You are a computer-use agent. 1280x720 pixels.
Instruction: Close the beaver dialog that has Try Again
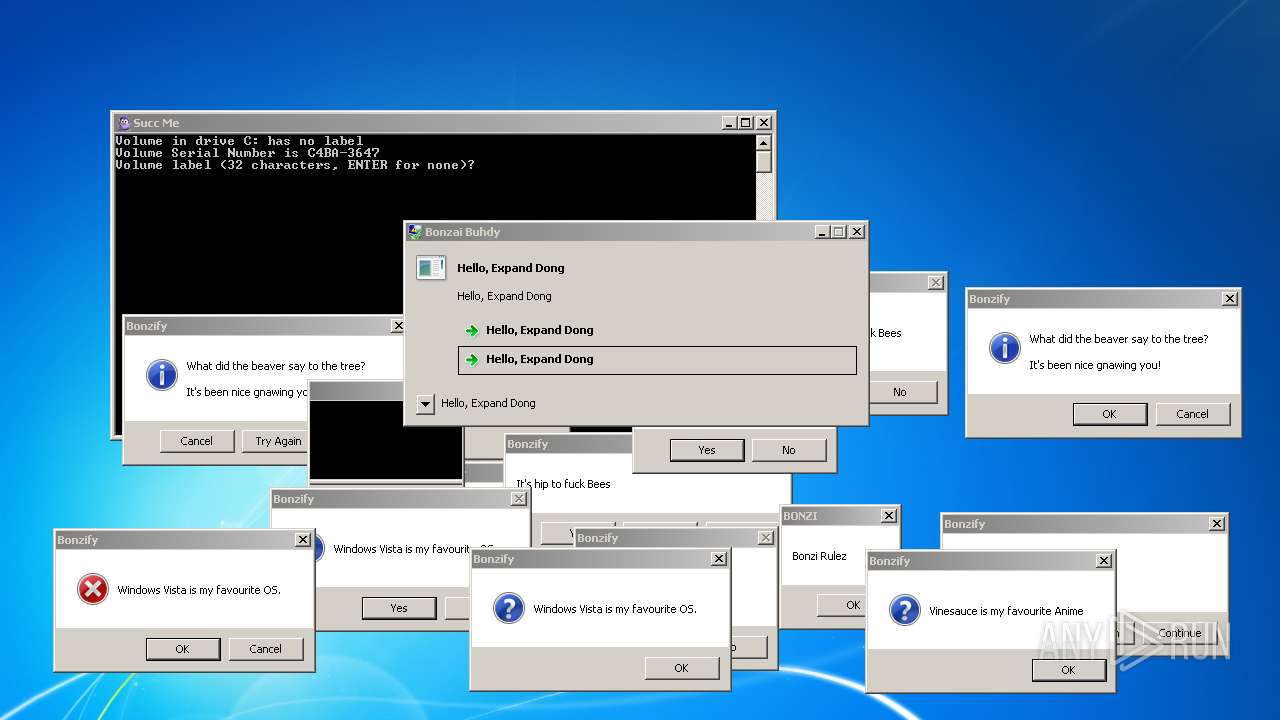398,326
